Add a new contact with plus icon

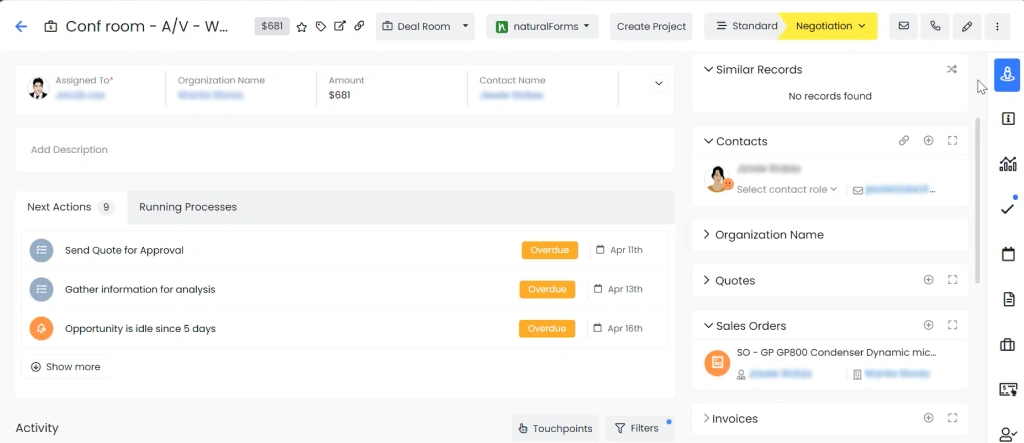[x=928, y=140]
